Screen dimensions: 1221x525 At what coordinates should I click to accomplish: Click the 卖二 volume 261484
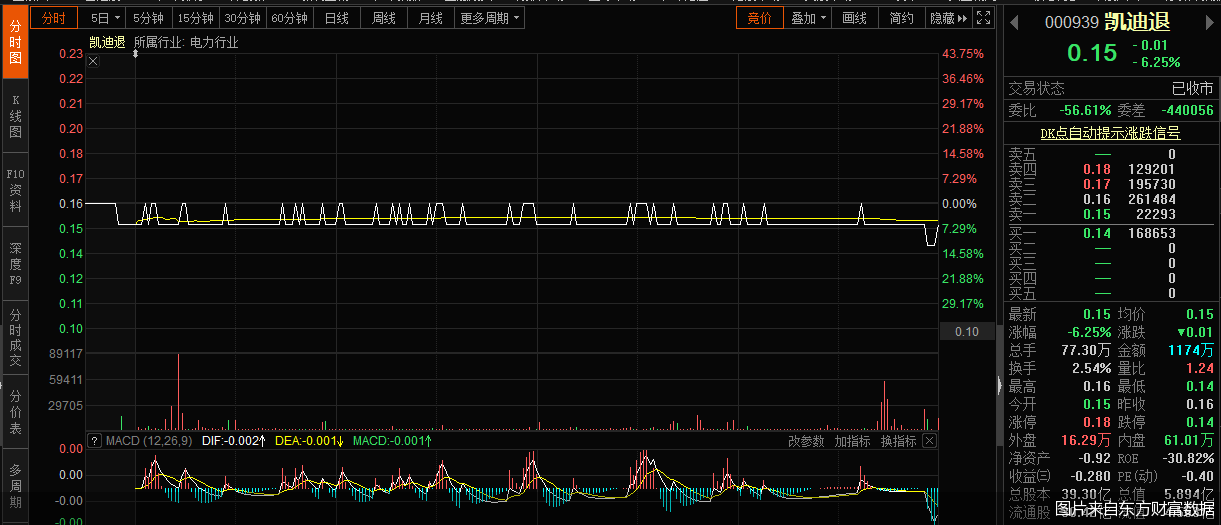click(1150, 200)
